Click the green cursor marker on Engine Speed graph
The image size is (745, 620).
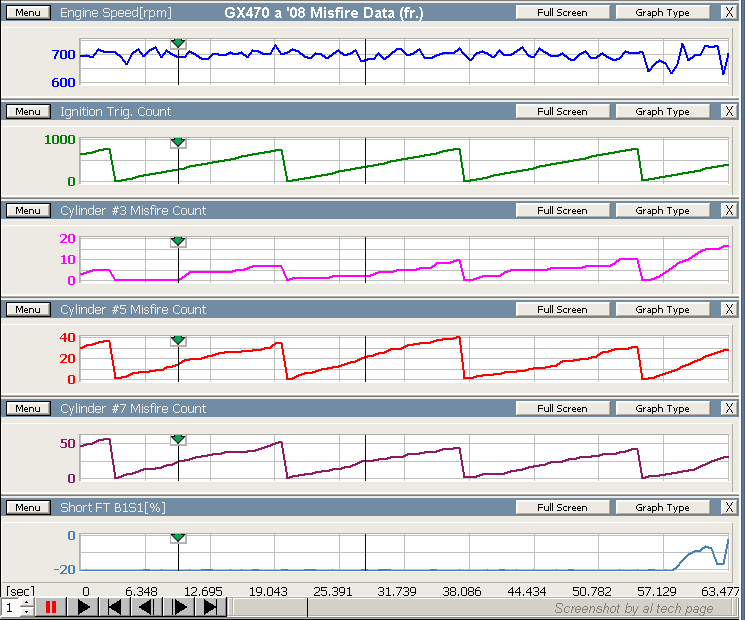(178, 44)
